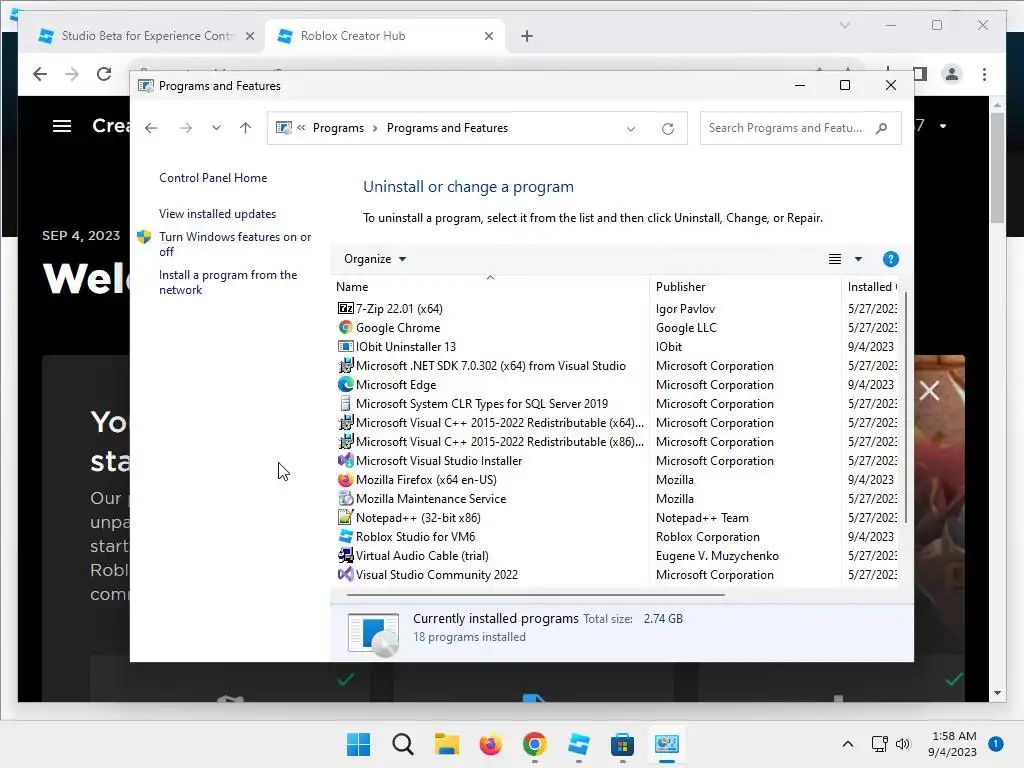Click the Mozilla Firefox icon in list
Screen dimensions: 1024x768
(x=345, y=479)
